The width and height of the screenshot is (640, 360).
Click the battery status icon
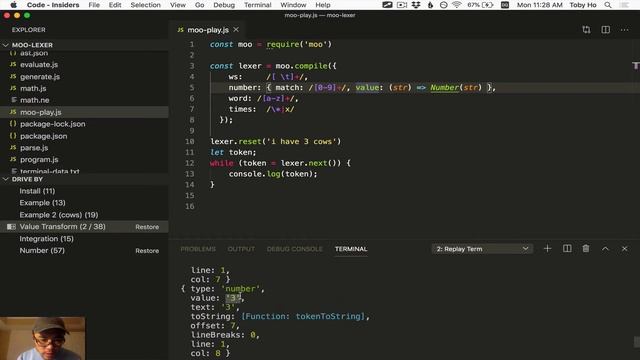488,5
